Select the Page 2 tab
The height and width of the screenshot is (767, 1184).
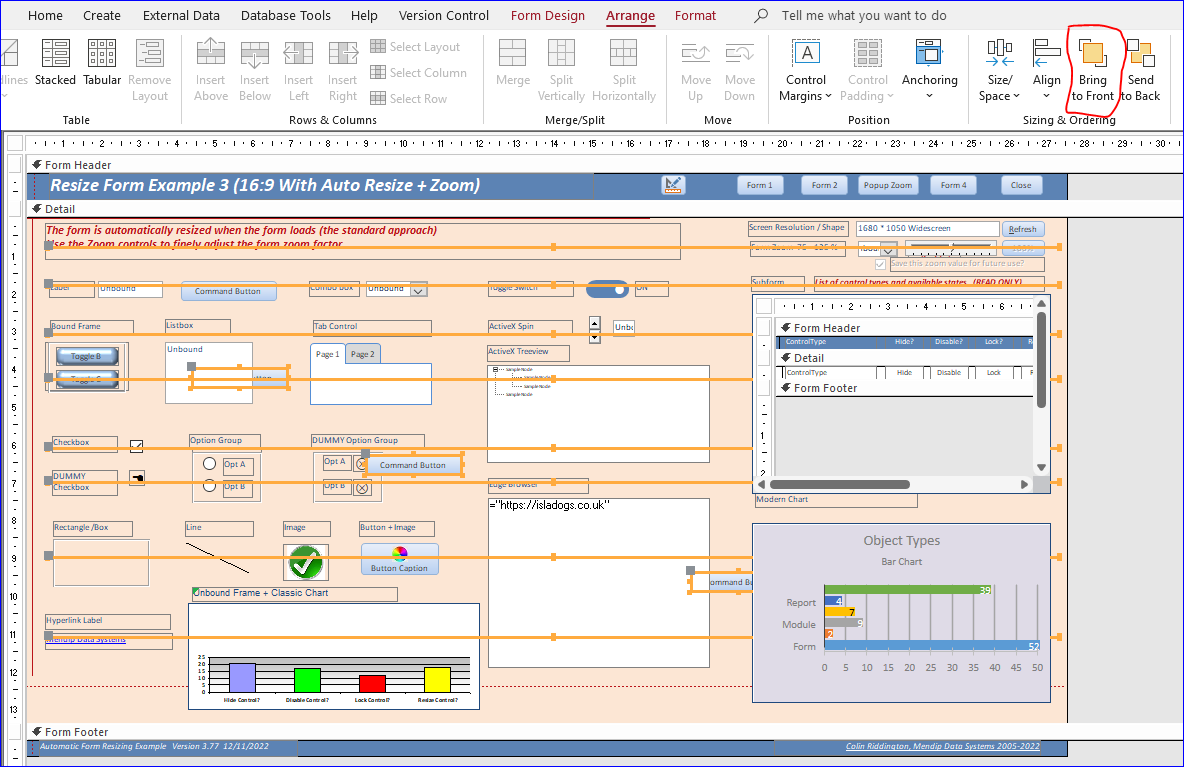(x=362, y=354)
